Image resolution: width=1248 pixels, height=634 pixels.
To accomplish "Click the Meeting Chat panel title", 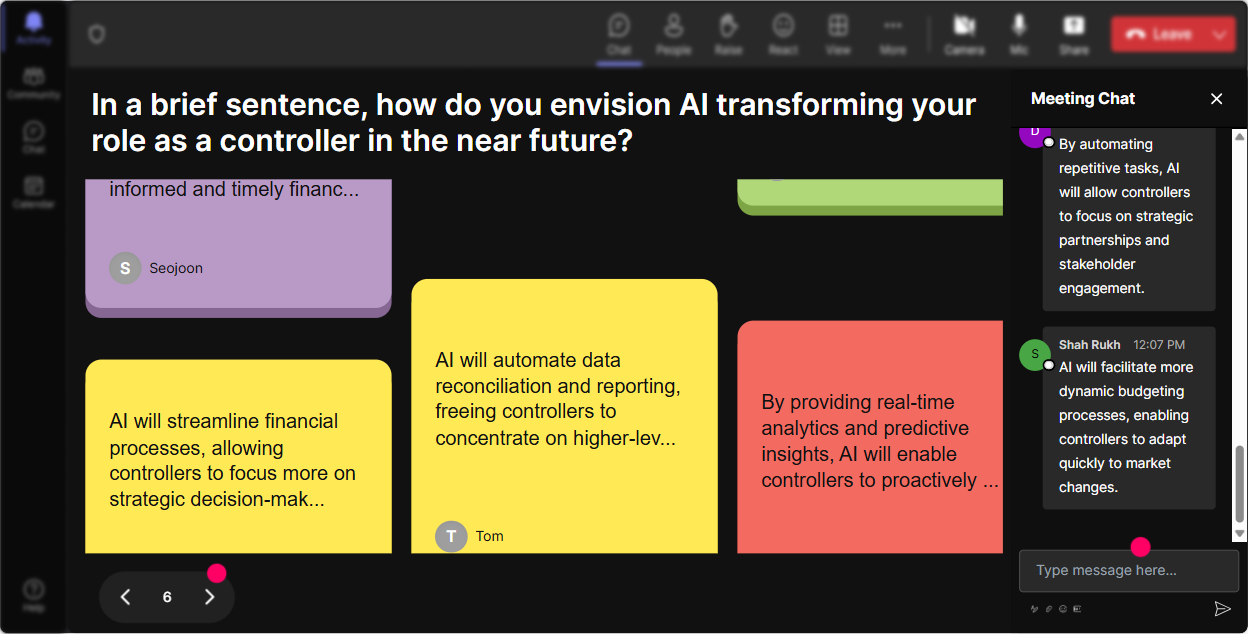I will point(1083,98).
